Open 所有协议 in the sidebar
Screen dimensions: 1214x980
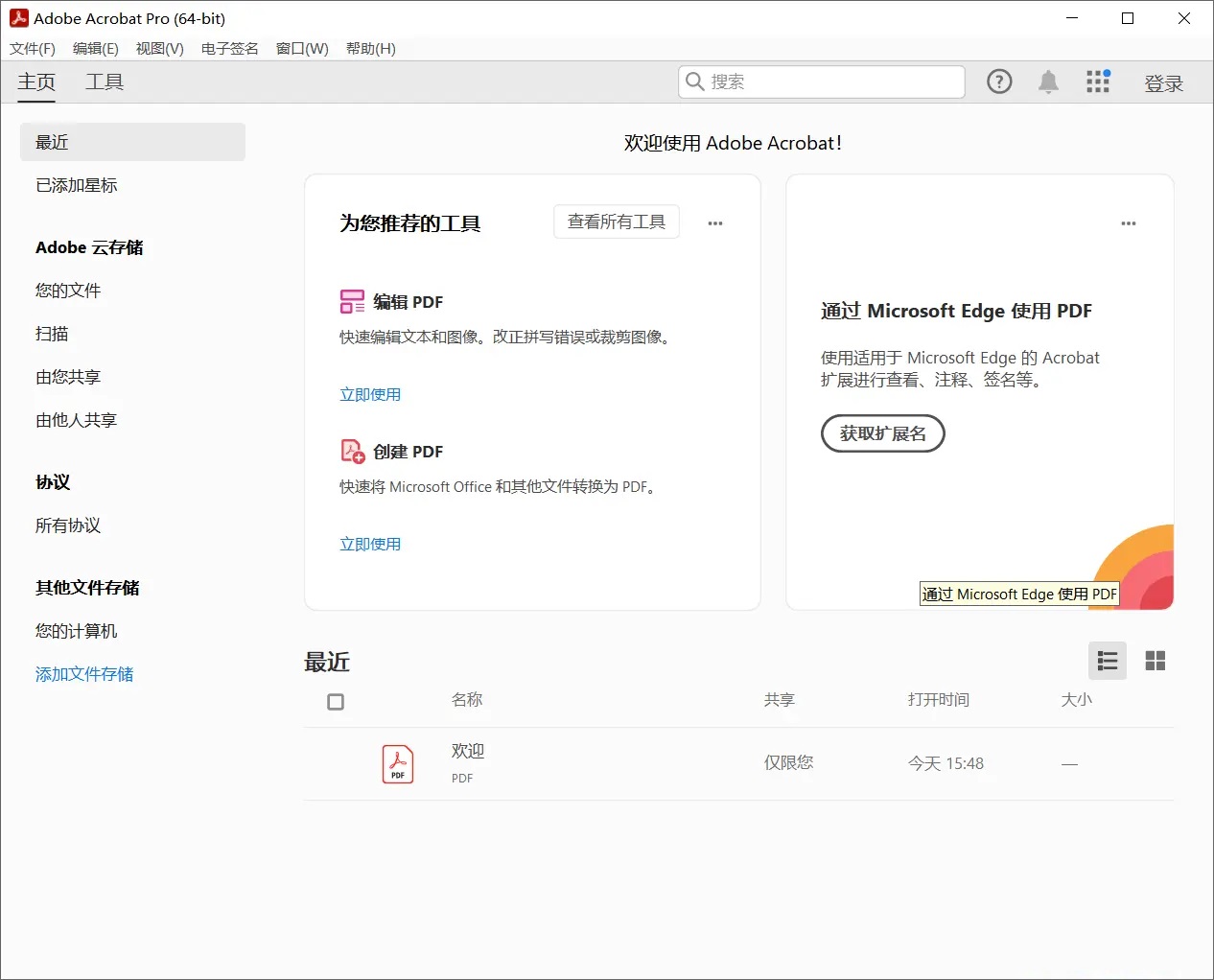coord(68,525)
